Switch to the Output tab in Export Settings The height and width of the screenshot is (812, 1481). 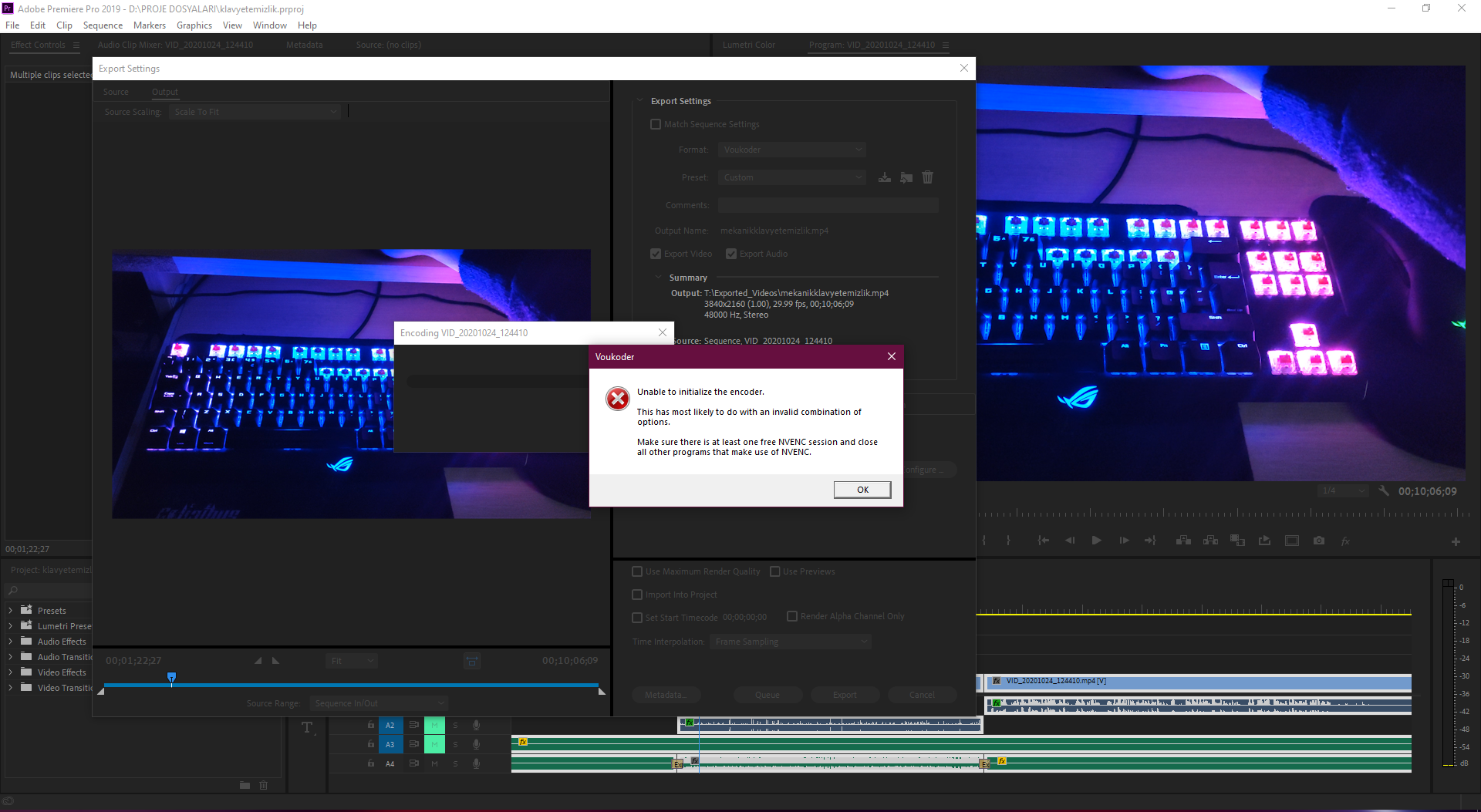165,92
